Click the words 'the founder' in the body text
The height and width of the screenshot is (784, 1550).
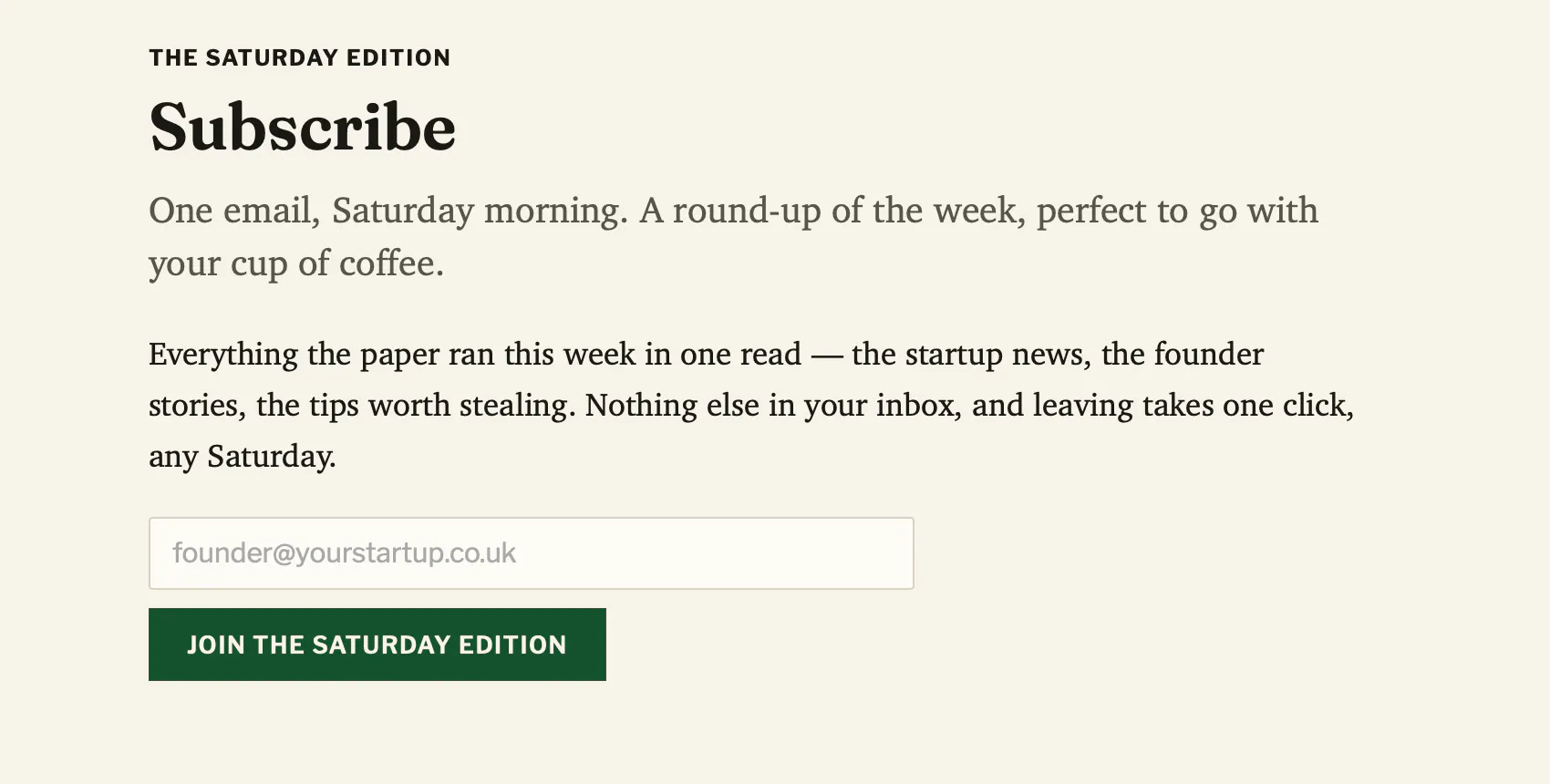[1183, 355]
